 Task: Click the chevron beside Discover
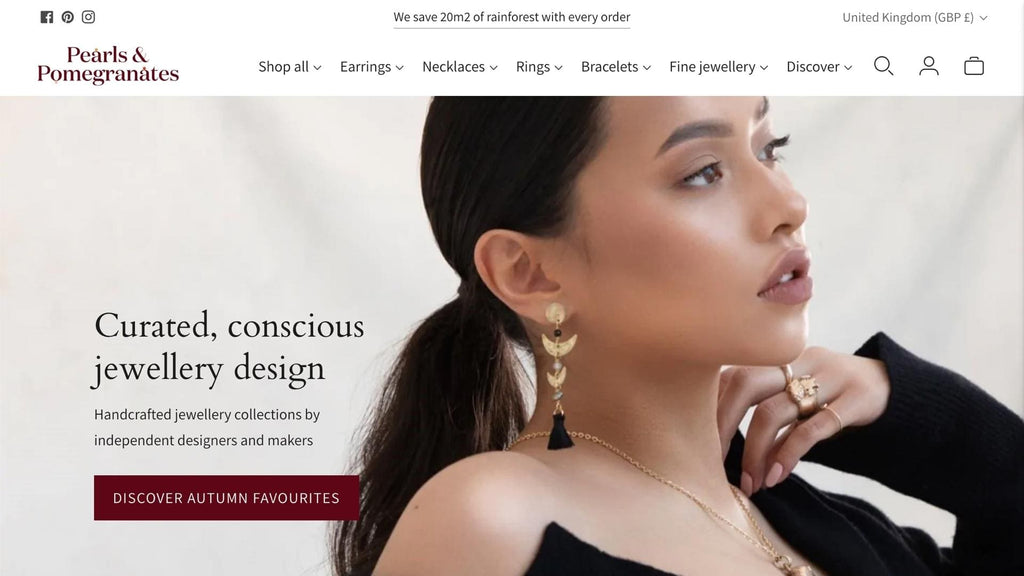tap(848, 67)
